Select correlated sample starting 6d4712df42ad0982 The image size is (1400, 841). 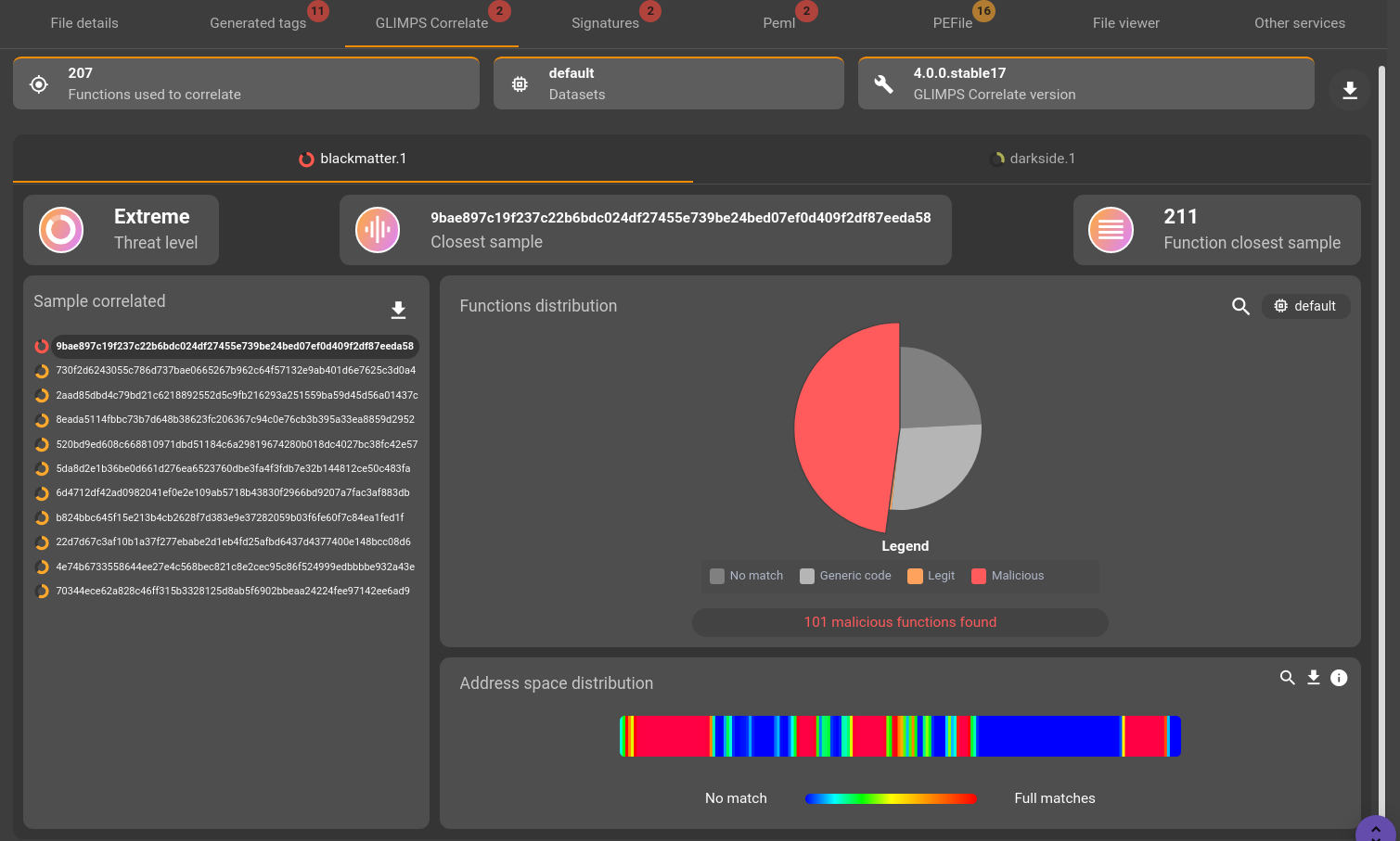233,492
